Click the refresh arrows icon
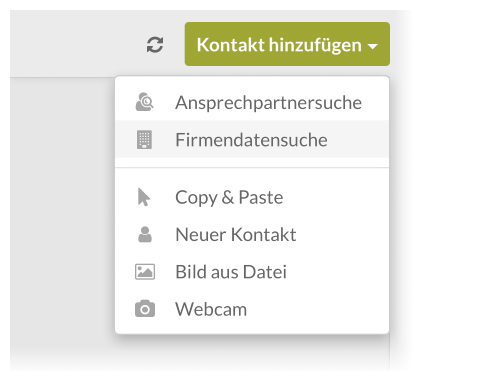The width and height of the screenshot is (504, 385). 155,45
